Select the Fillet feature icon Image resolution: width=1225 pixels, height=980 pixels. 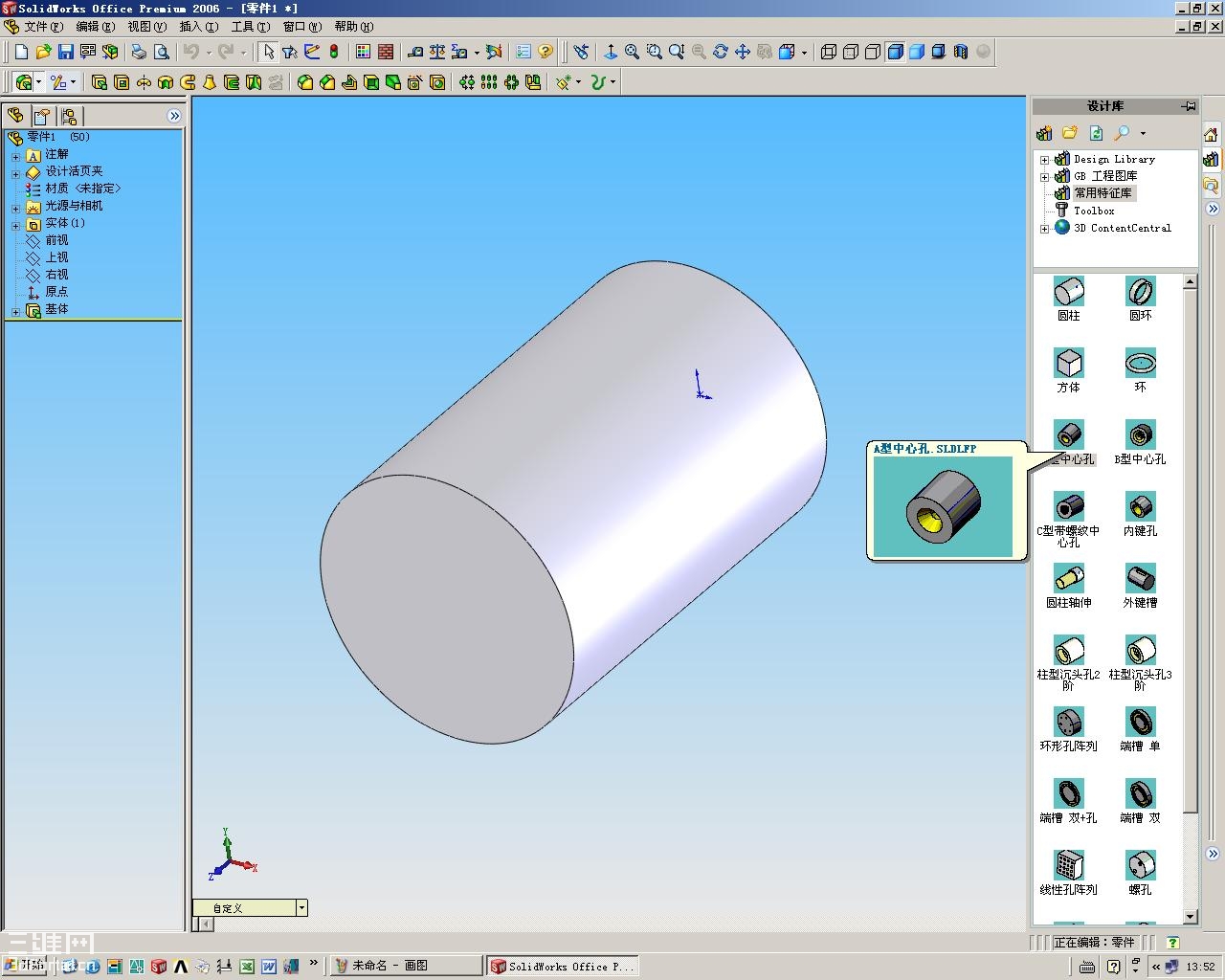[305, 82]
